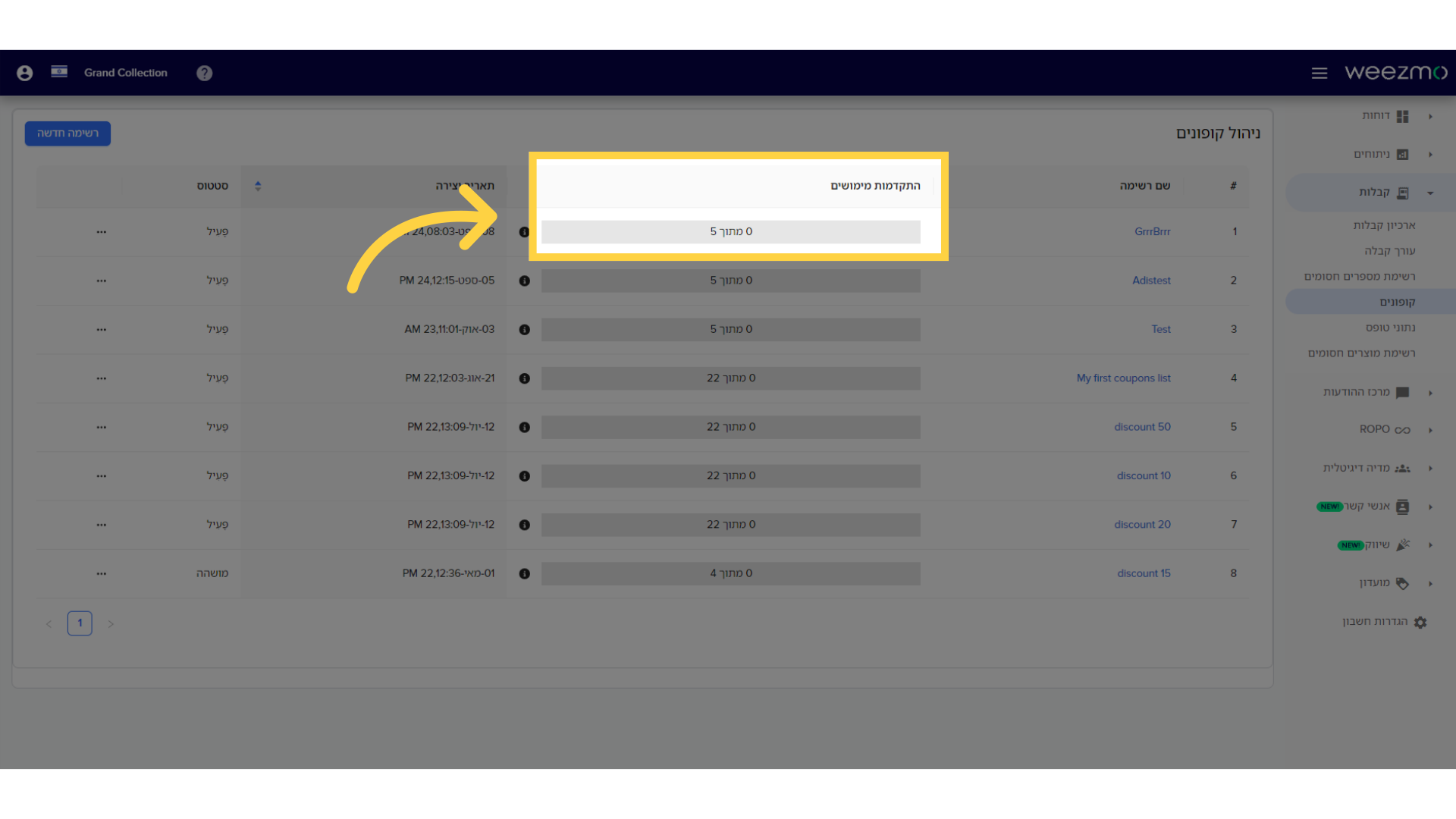Click the רשימה חדשה button
This screenshot has height=819, width=1456.
click(x=67, y=133)
